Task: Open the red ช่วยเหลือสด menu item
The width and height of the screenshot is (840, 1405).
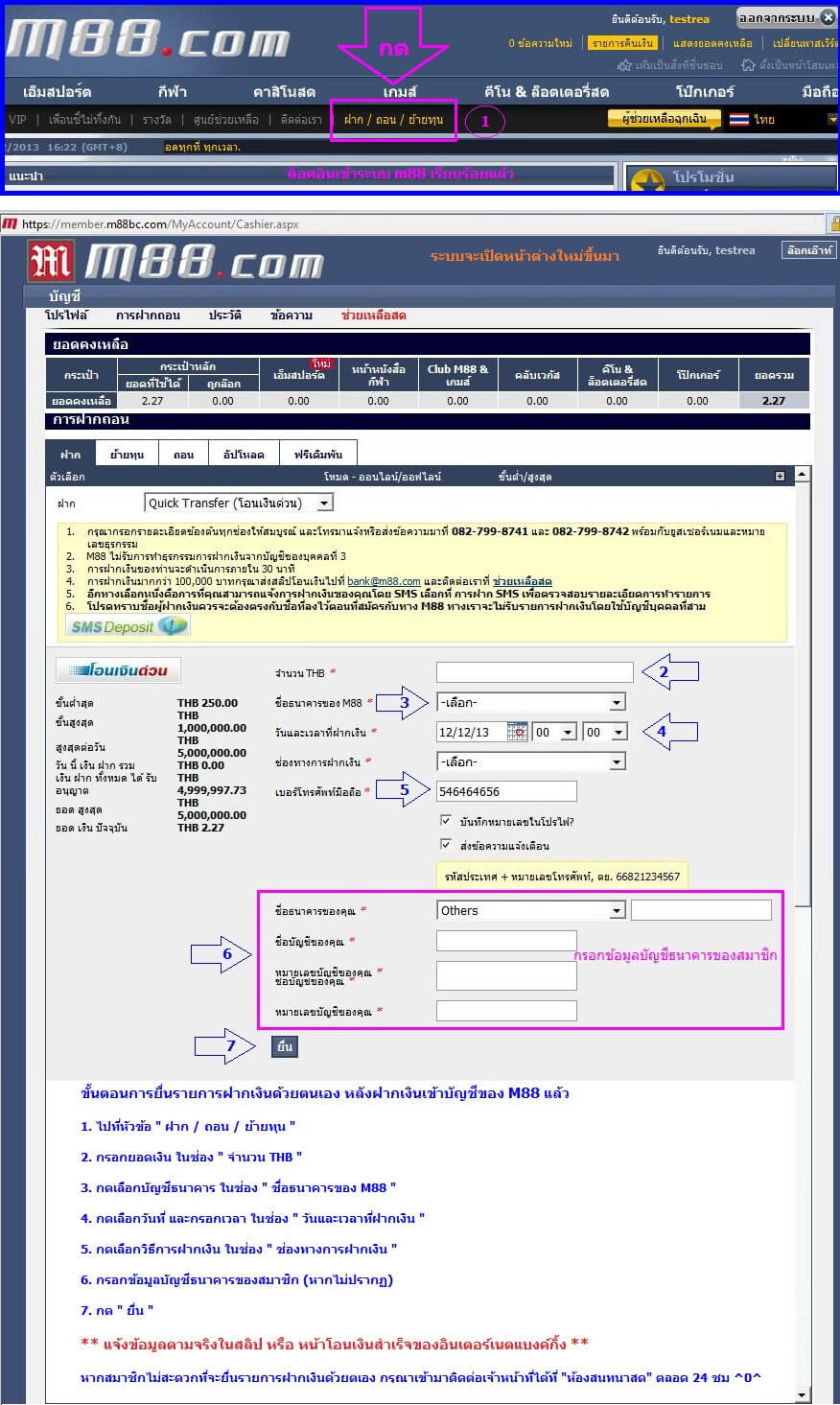Action: (373, 315)
